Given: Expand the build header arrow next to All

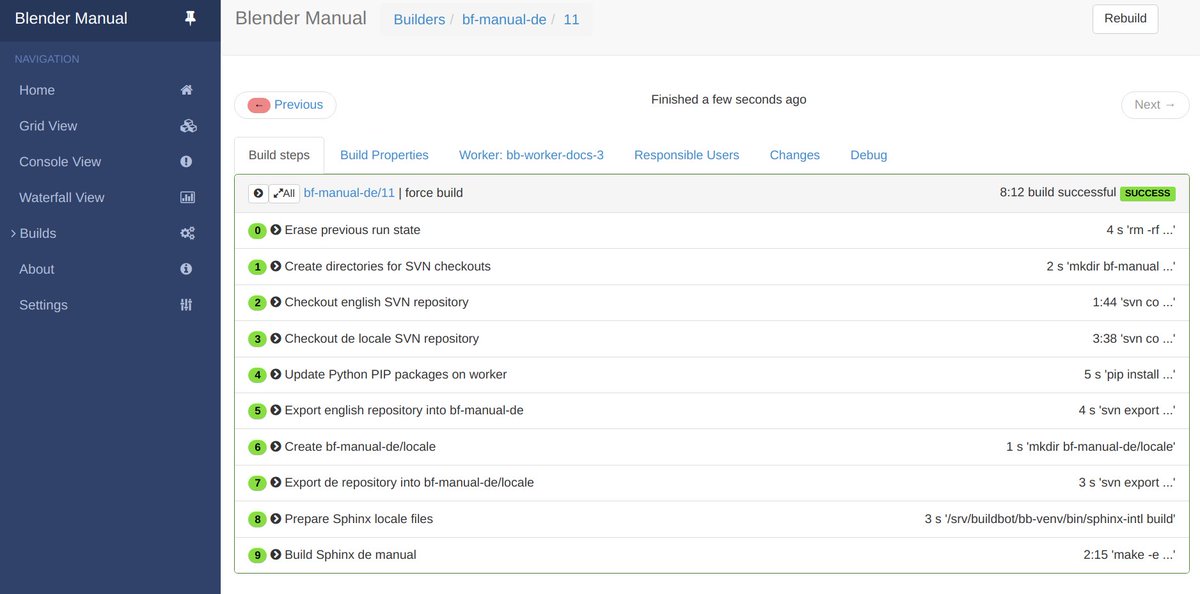Looking at the screenshot, I should click(258, 193).
